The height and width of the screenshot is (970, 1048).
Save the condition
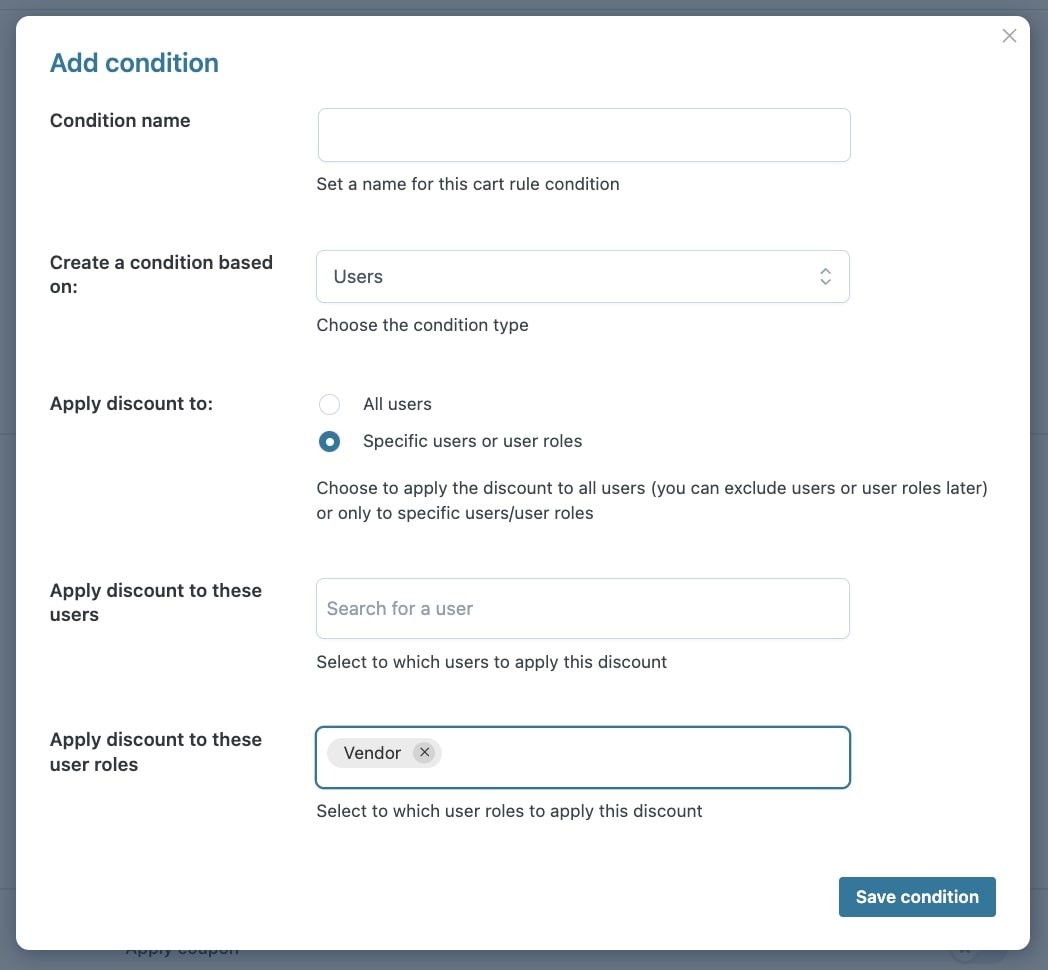pyautogui.click(x=916, y=897)
